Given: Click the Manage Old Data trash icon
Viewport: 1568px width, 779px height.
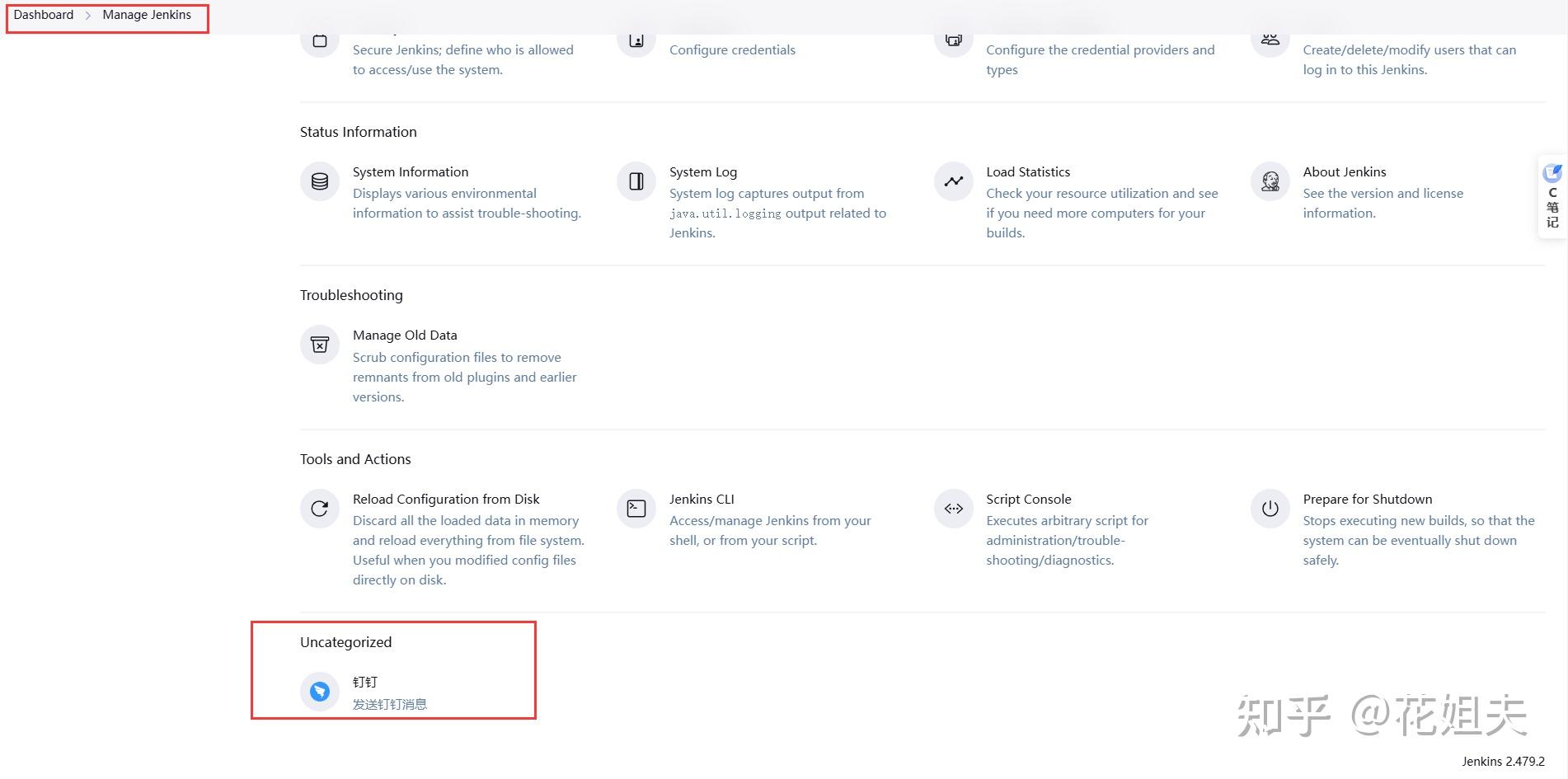Looking at the screenshot, I should click(x=320, y=345).
